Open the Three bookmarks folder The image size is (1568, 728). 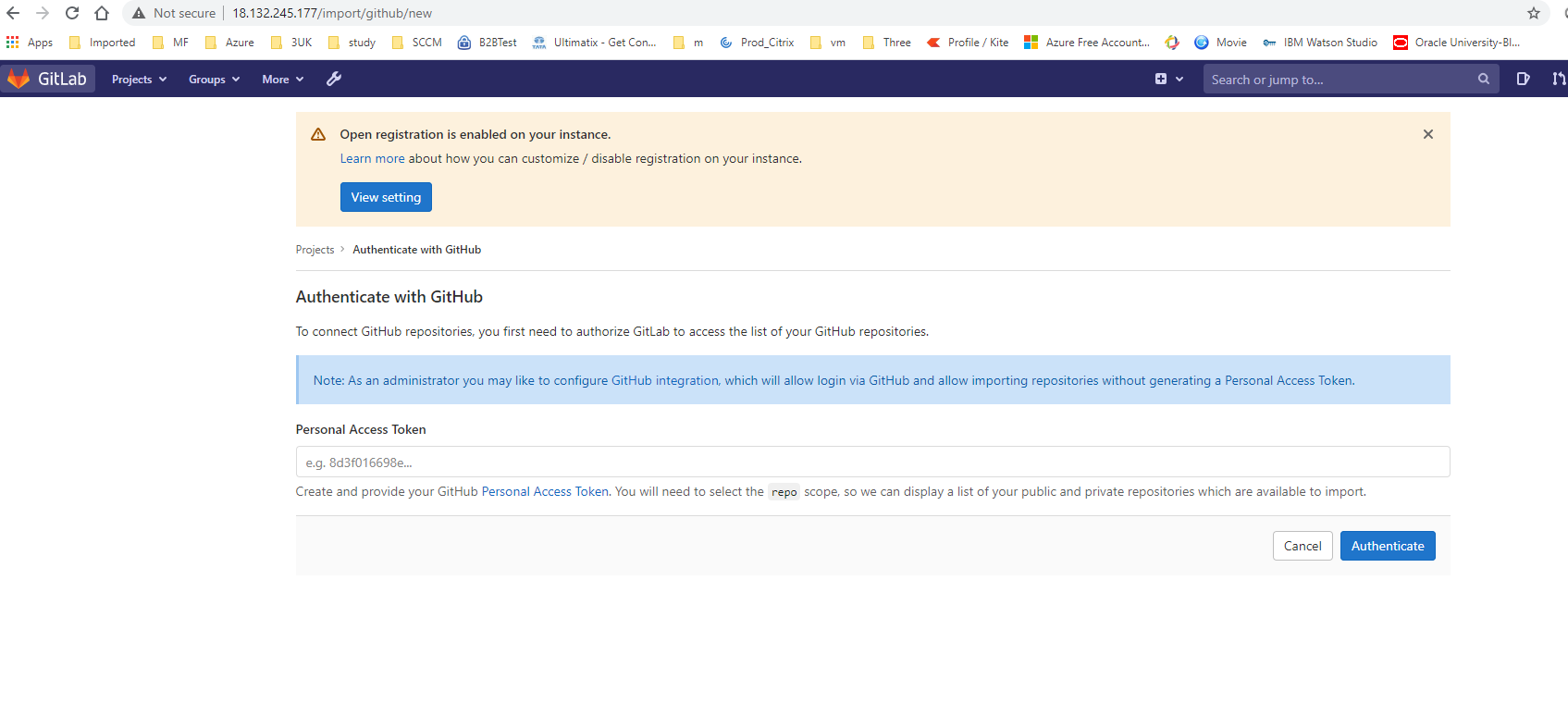[x=887, y=43]
